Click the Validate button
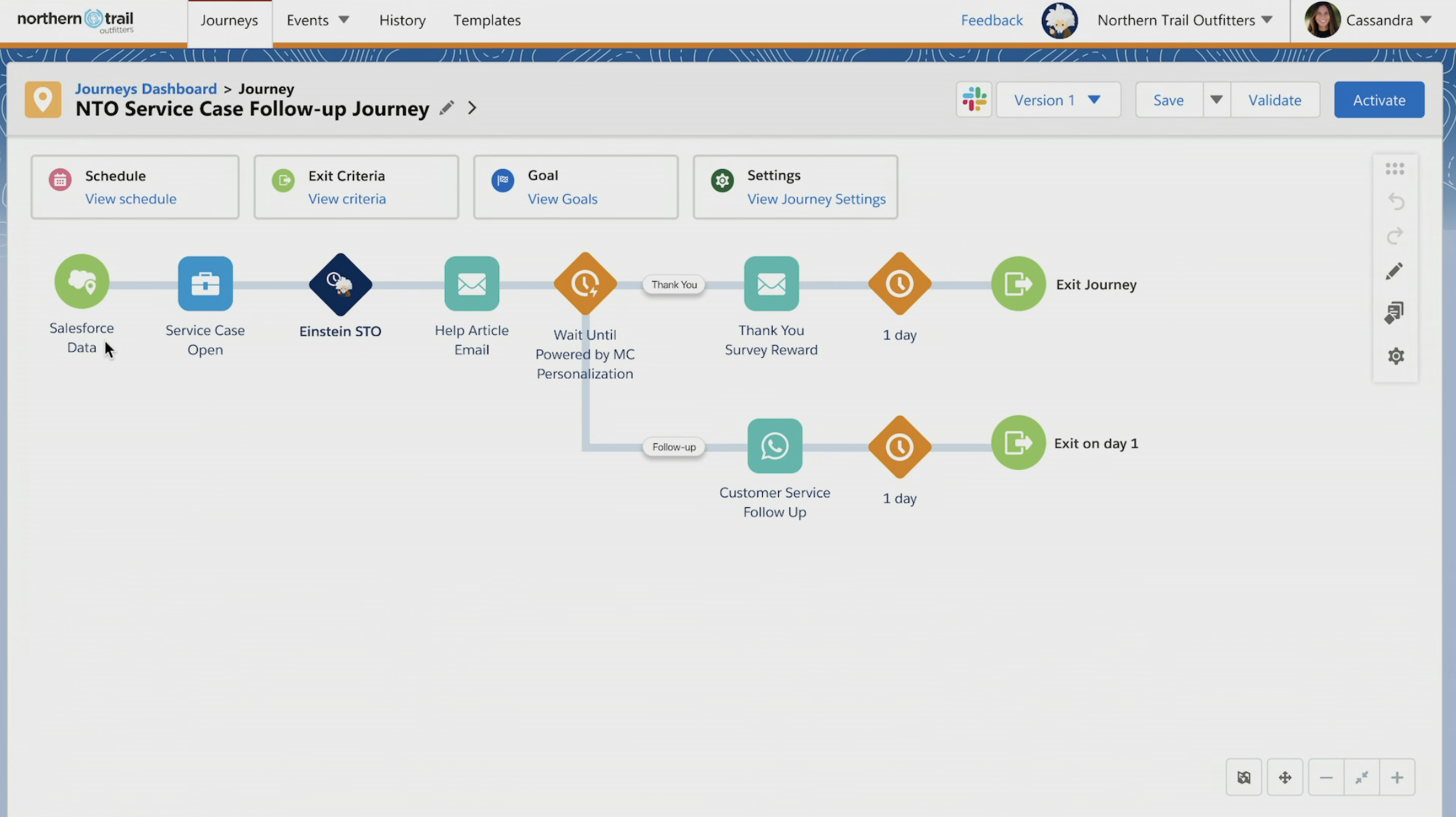The width and height of the screenshot is (1456, 817). [x=1275, y=99]
